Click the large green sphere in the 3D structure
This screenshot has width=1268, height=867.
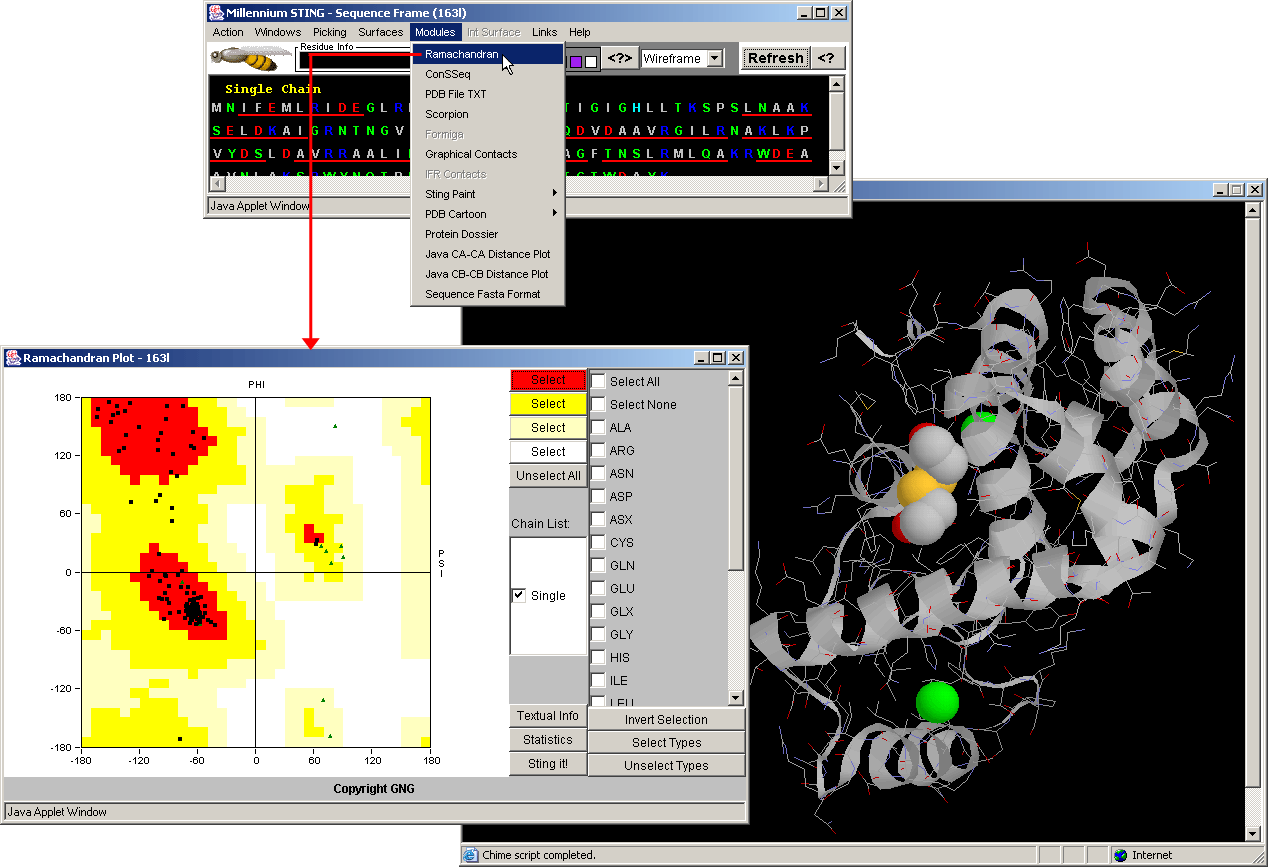938,701
